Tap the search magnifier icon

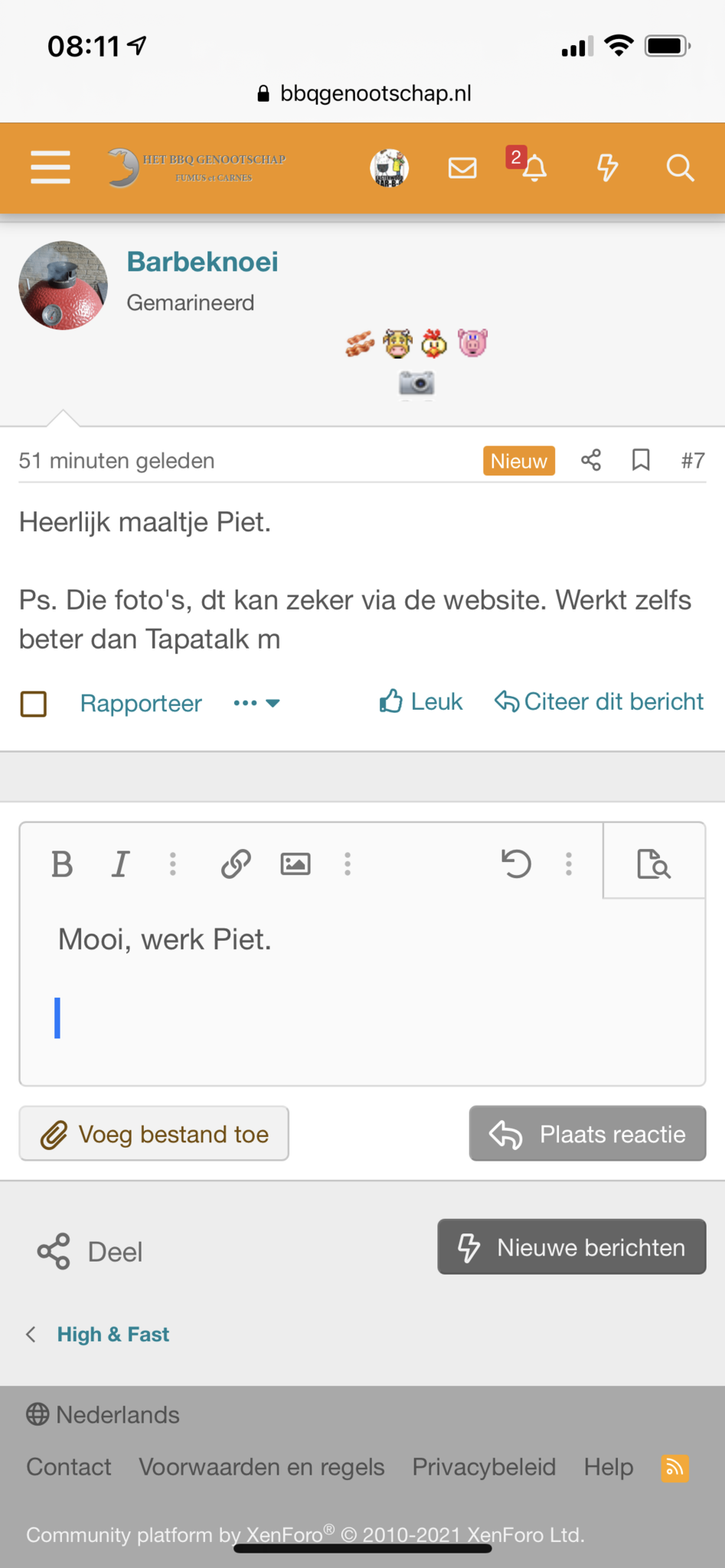click(680, 168)
